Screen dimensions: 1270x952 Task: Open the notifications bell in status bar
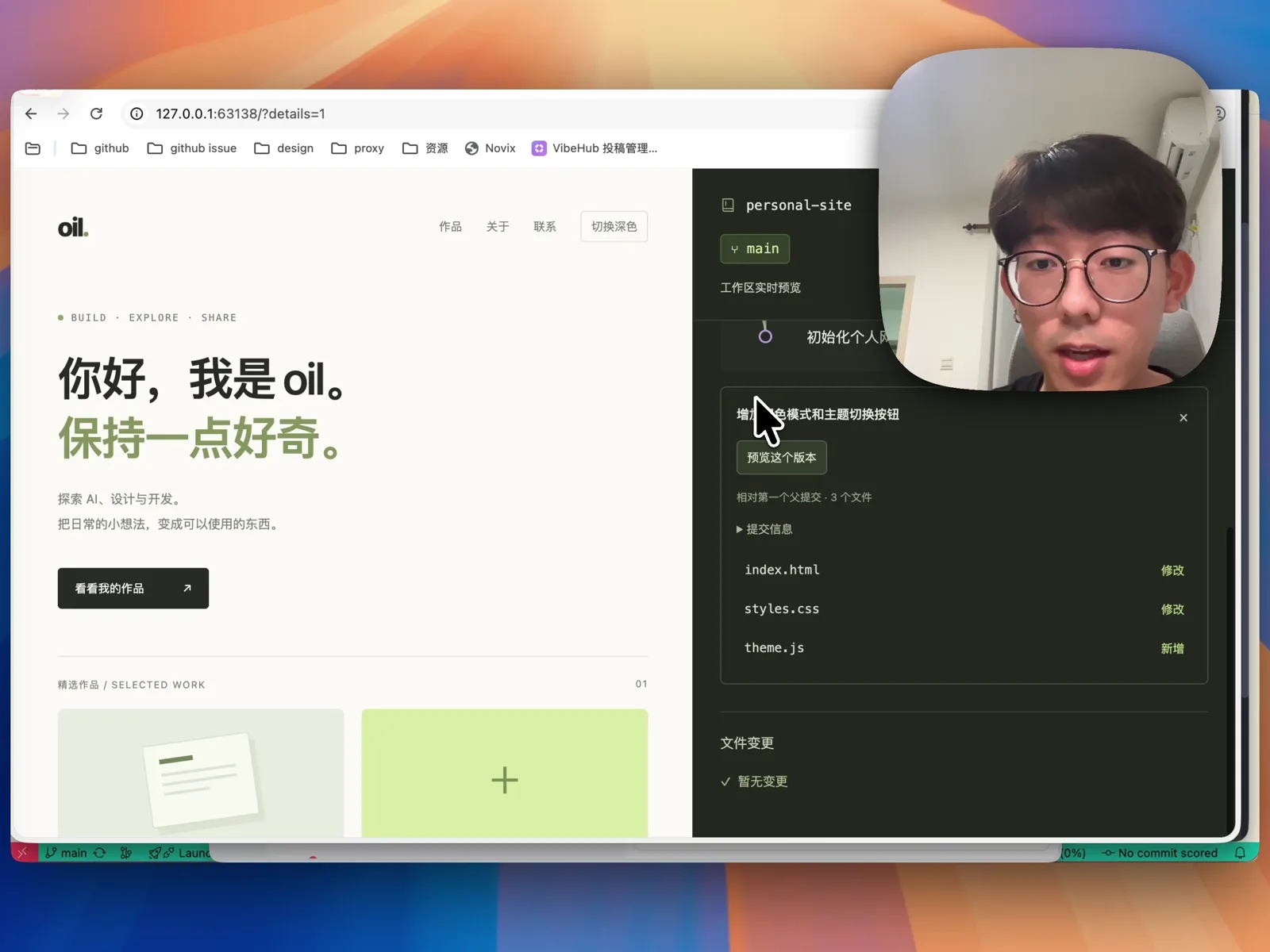coord(1240,853)
